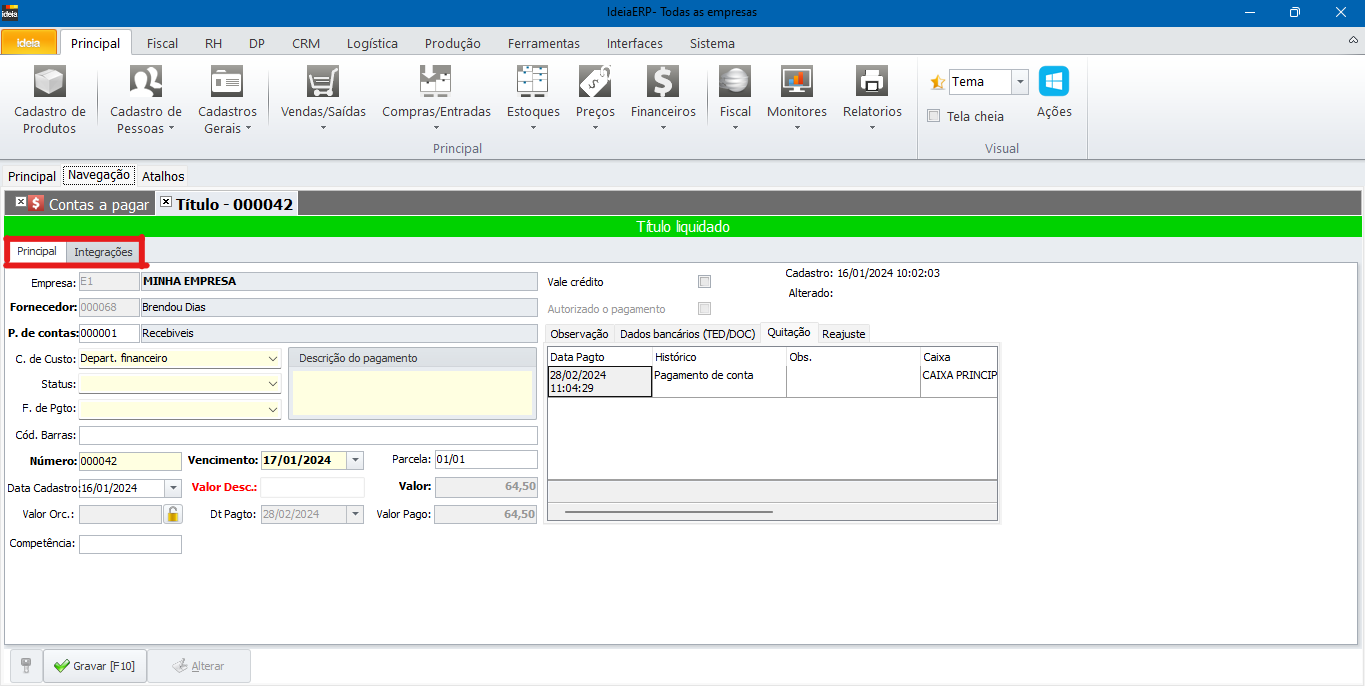
Task: Click the Gravar [F10] button
Action: point(95,666)
